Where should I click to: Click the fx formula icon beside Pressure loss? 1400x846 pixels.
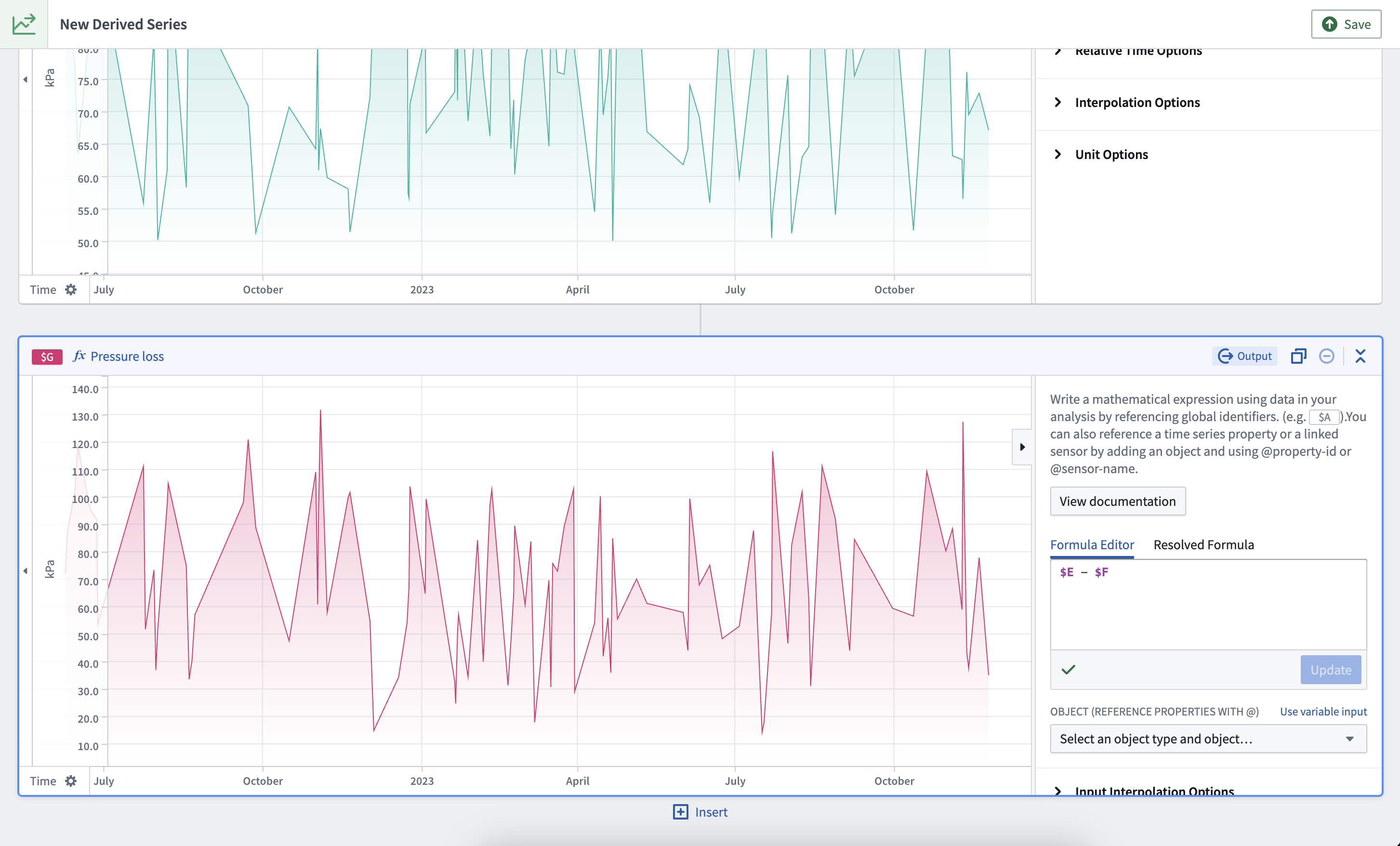point(79,356)
